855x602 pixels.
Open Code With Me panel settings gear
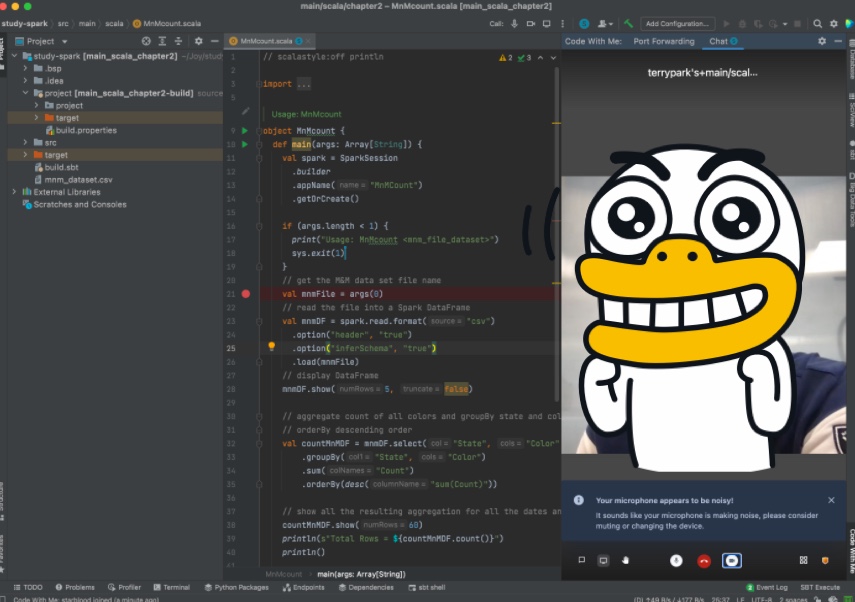pyautogui.click(x=822, y=41)
